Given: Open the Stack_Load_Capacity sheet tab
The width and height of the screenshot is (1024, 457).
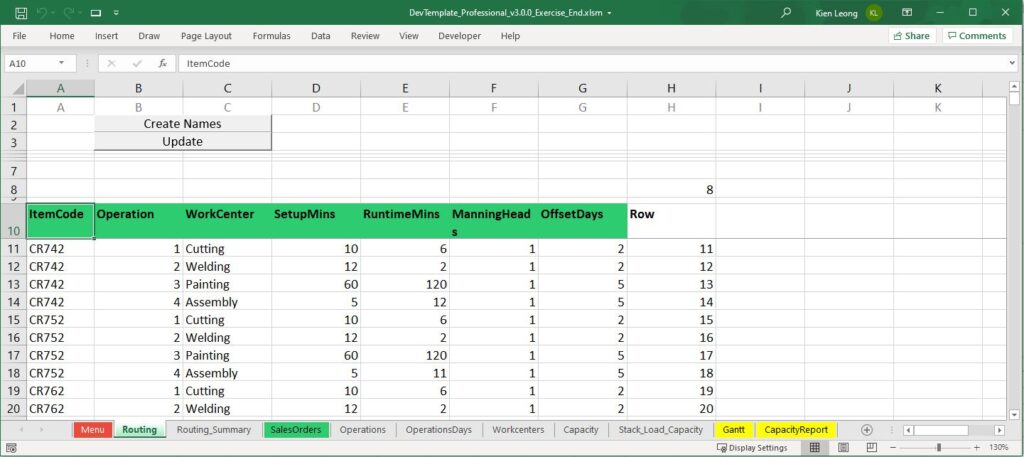Looking at the screenshot, I should coord(660,430).
